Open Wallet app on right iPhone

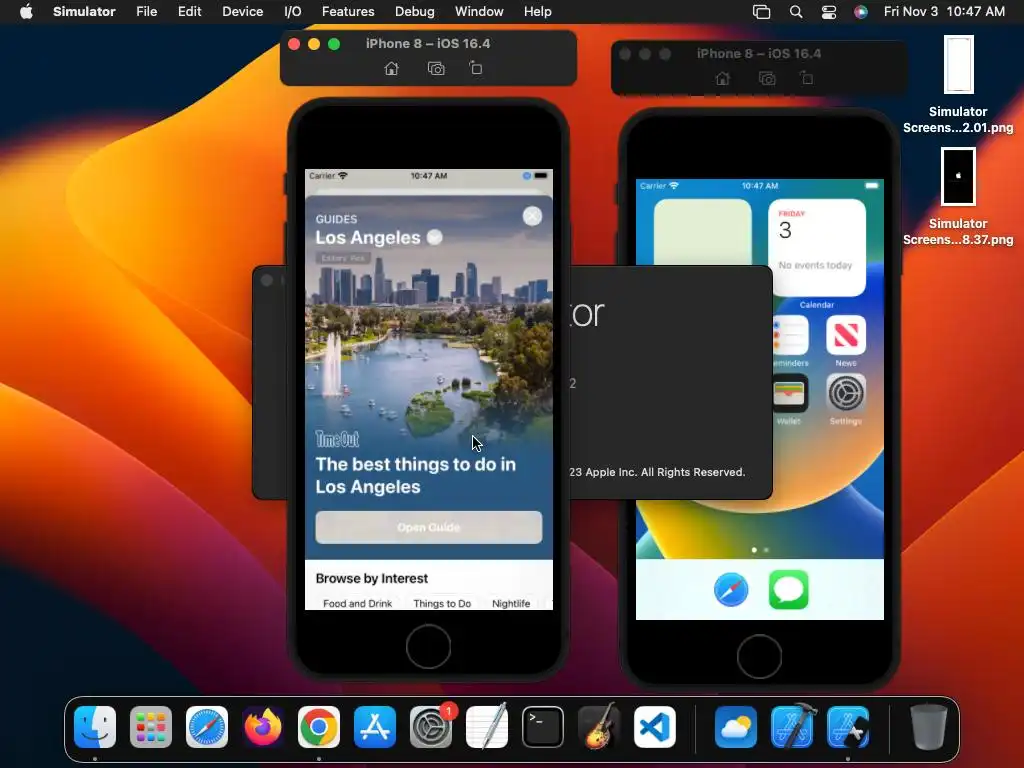(x=790, y=393)
